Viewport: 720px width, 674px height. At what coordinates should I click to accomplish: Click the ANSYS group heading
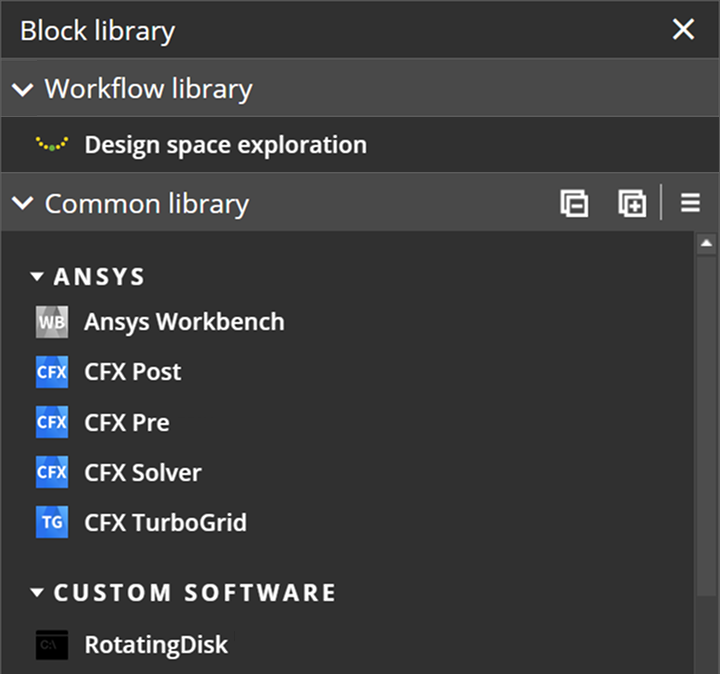click(99, 277)
